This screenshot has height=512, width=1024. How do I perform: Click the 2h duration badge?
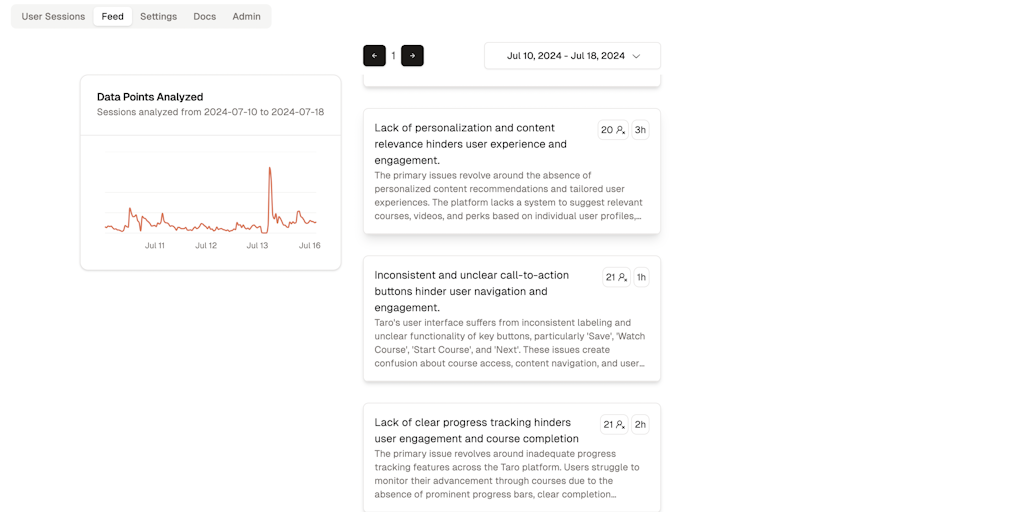click(x=640, y=424)
